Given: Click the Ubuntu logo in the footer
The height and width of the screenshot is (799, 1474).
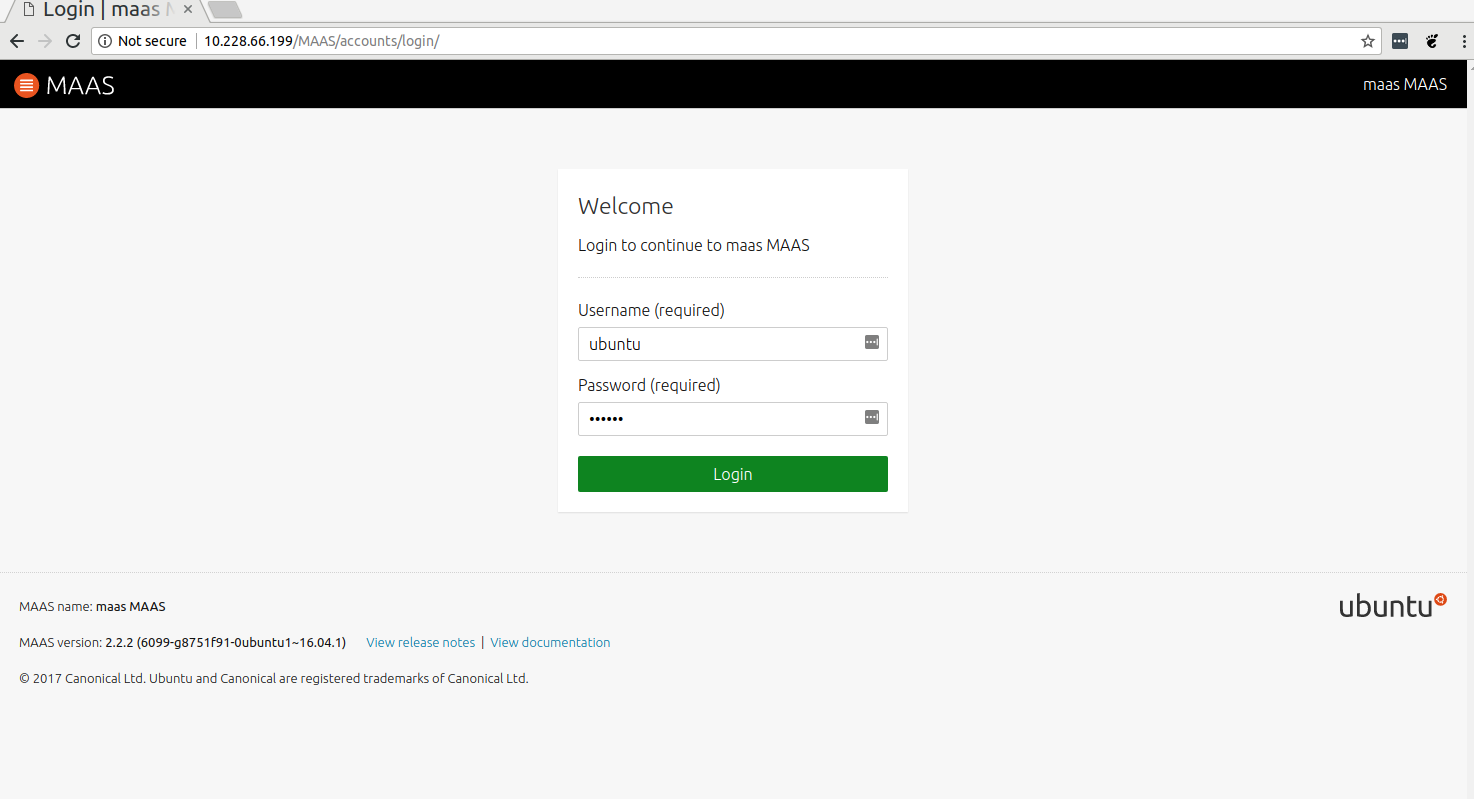Looking at the screenshot, I should point(1393,605).
